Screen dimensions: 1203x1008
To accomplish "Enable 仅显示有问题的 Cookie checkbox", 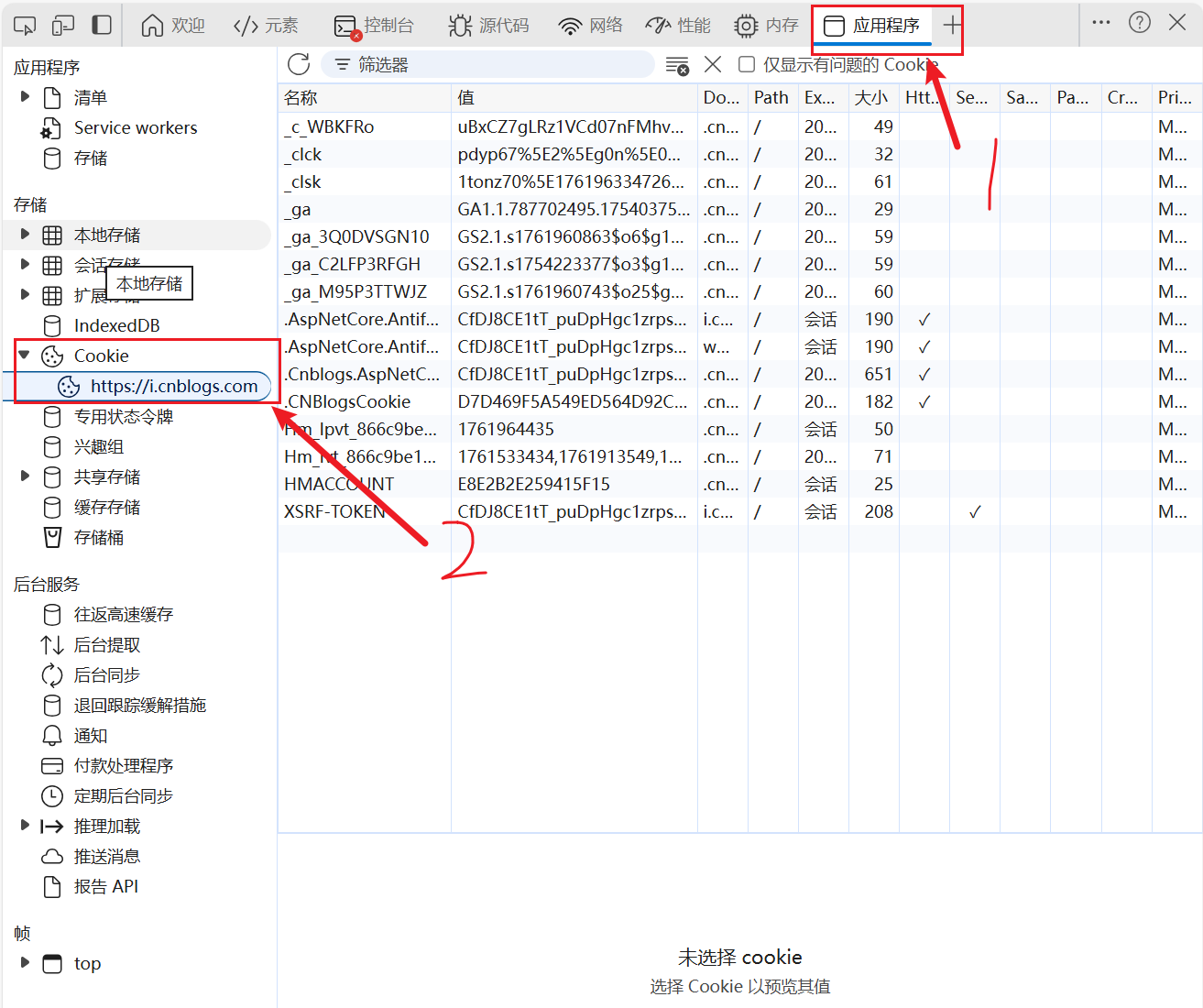I will pos(747,64).
